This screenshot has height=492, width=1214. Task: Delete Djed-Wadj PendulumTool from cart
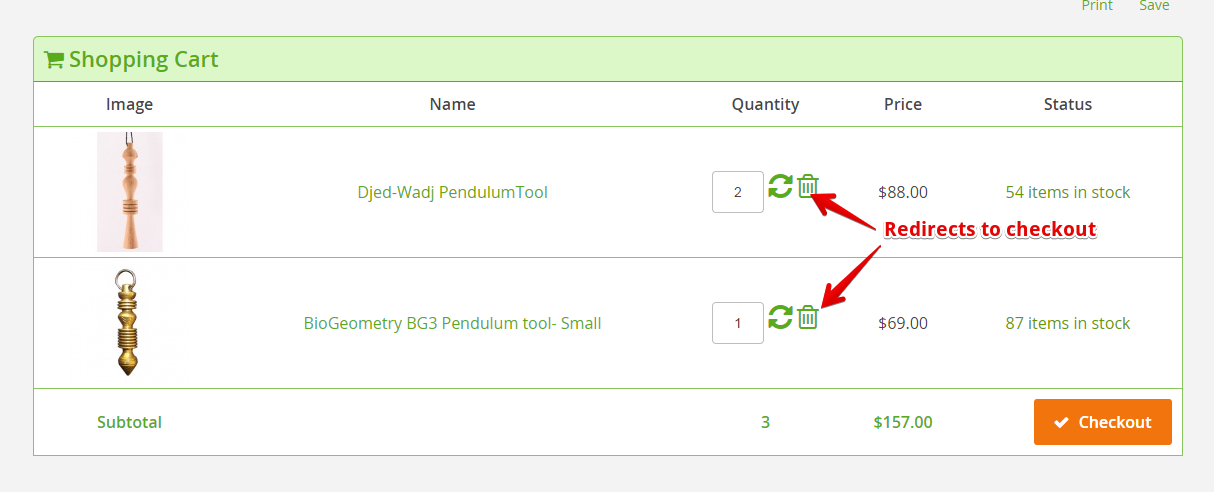point(808,186)
